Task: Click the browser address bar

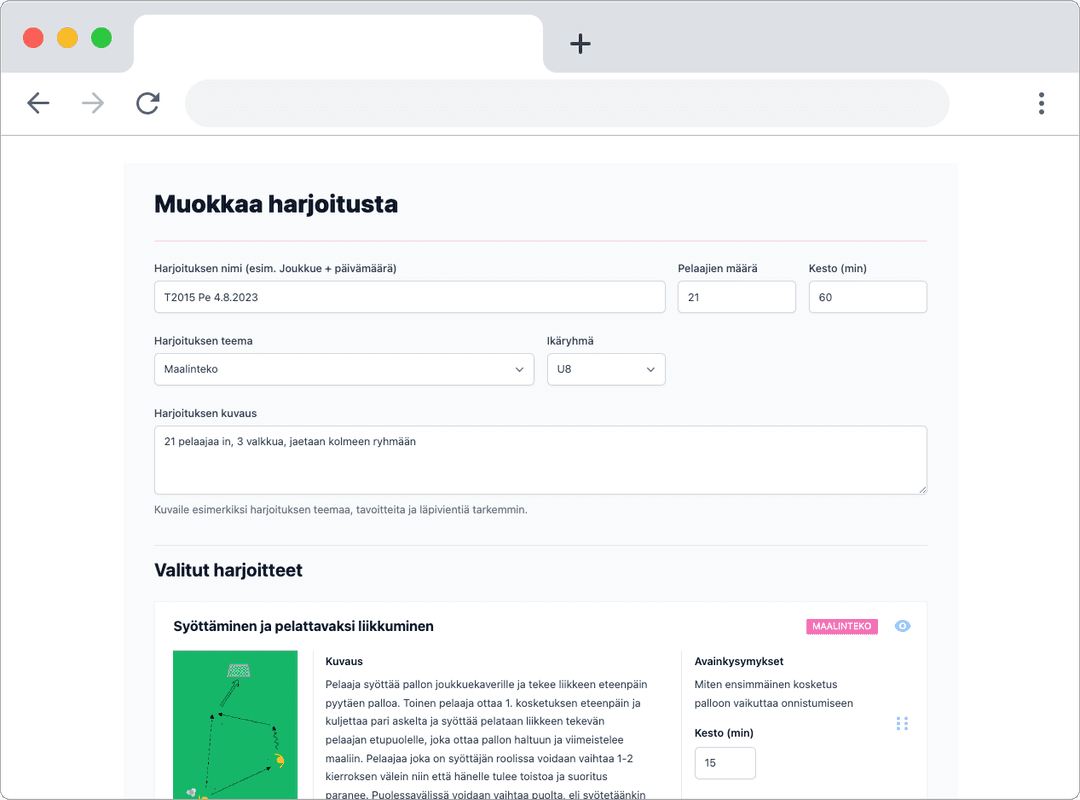Action: 567,103
